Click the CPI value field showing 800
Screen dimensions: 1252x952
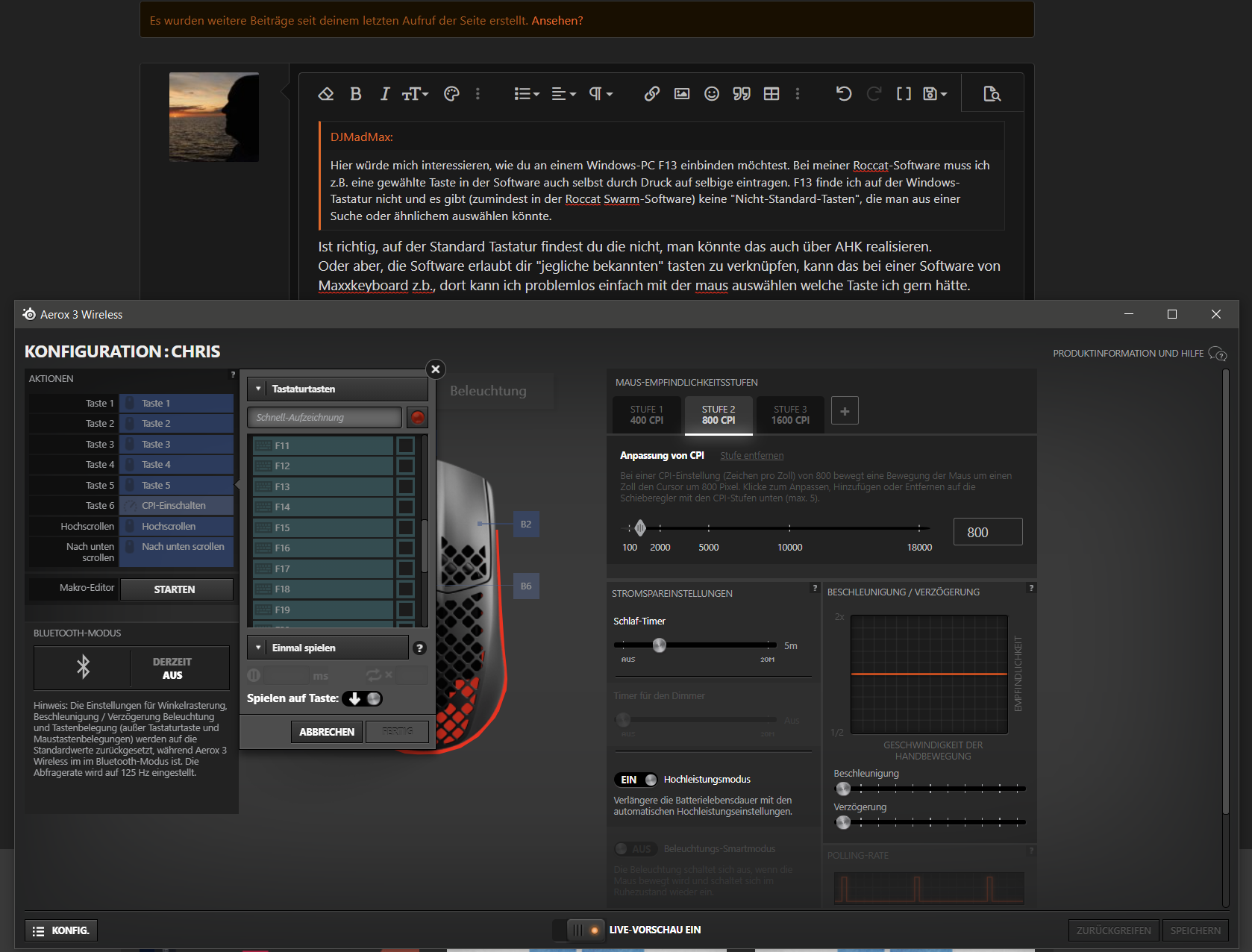coord(988,532)
